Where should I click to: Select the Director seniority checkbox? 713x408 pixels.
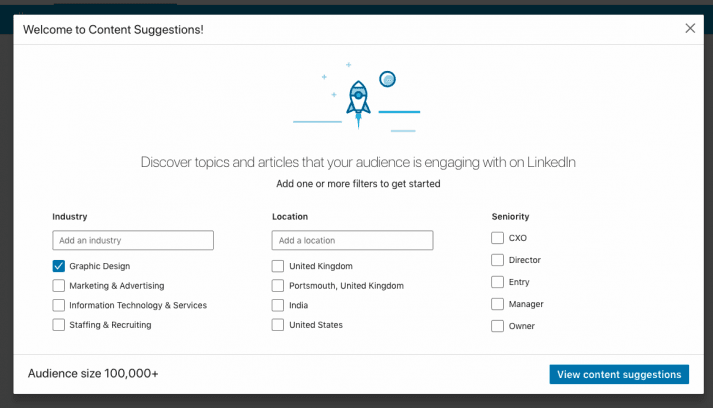[498, 260]
